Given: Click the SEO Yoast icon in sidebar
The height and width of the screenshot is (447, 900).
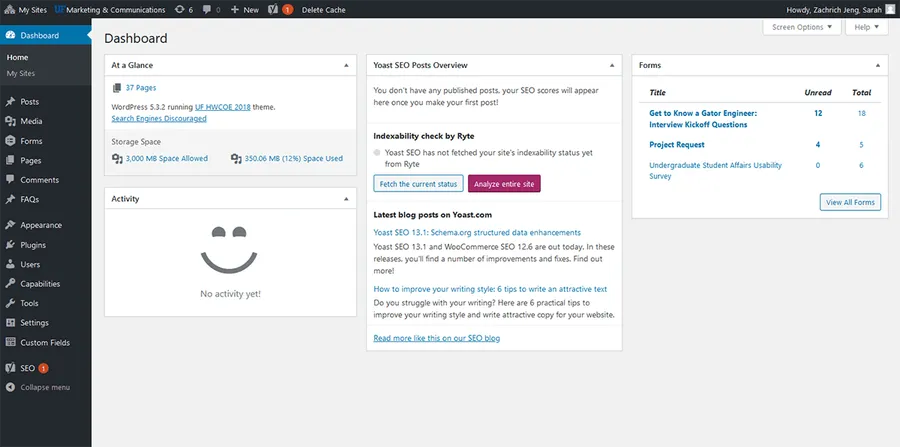Looking at the screenshot, I should (10, 368).
